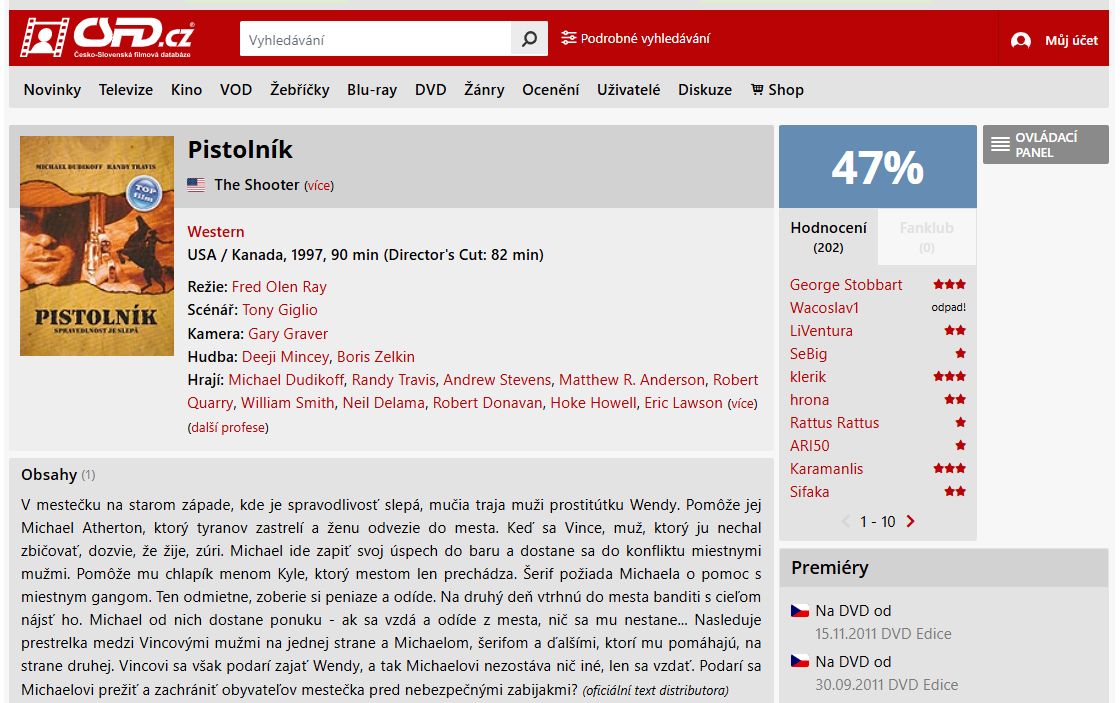The width and height of the screenshot is (1120, 703).
Task: Switch to the Fanklub tab
Action: pyautogui.click(x=926, y=236)
